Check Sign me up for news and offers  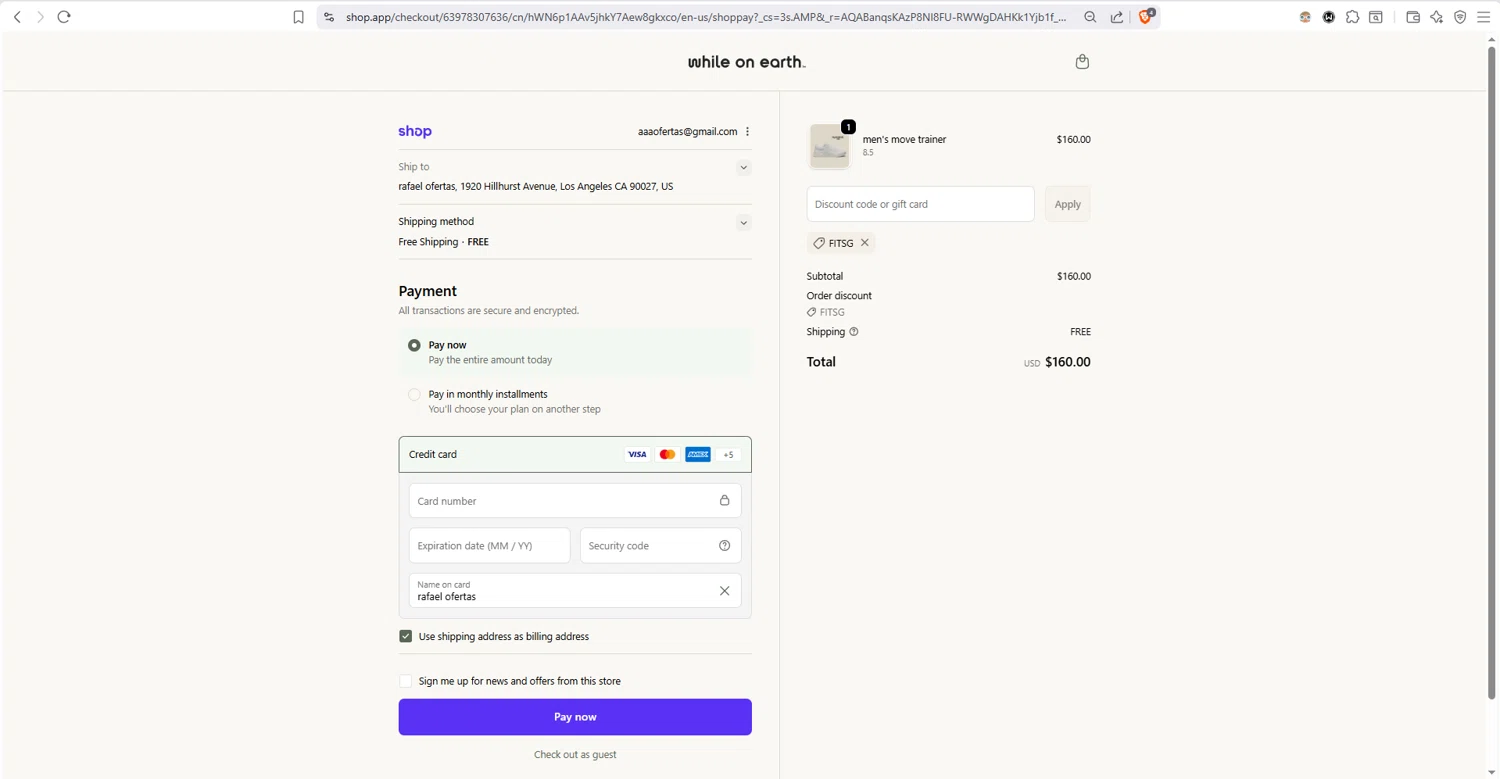[x=405, y=681]
